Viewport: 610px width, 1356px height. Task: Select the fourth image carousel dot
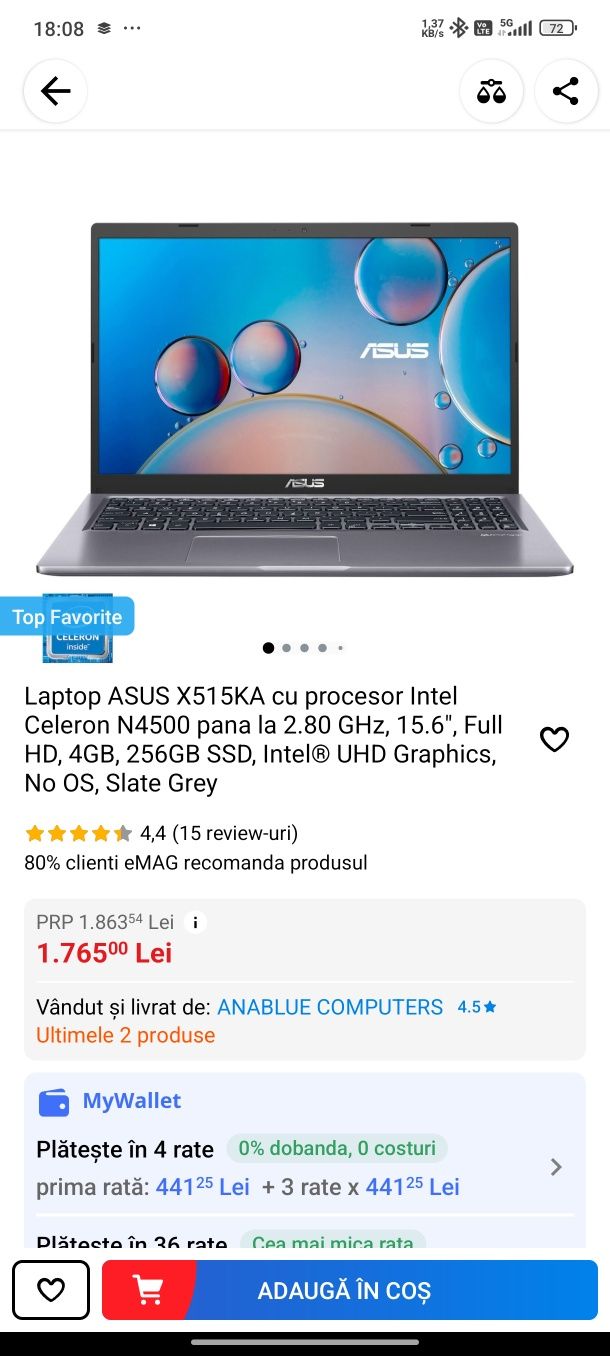322,648
